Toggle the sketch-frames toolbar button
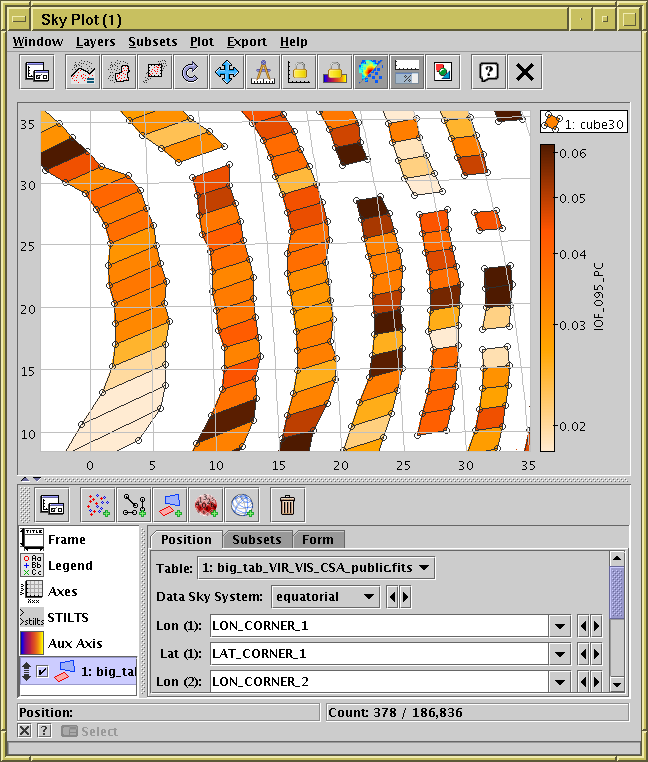The width and height of the screenshot is (648, 762). pyautogui.click(x=405, y=72)
